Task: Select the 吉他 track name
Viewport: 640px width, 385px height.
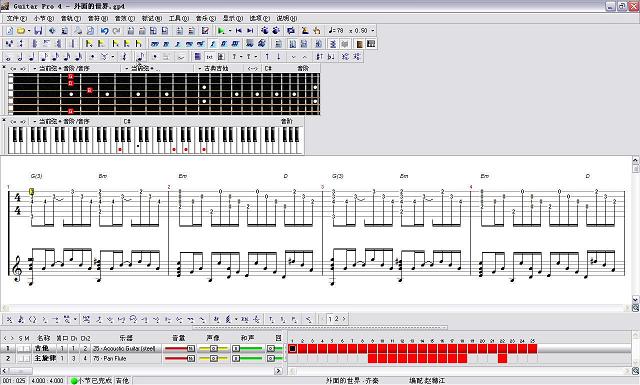Action: click(x=42, y=348)
